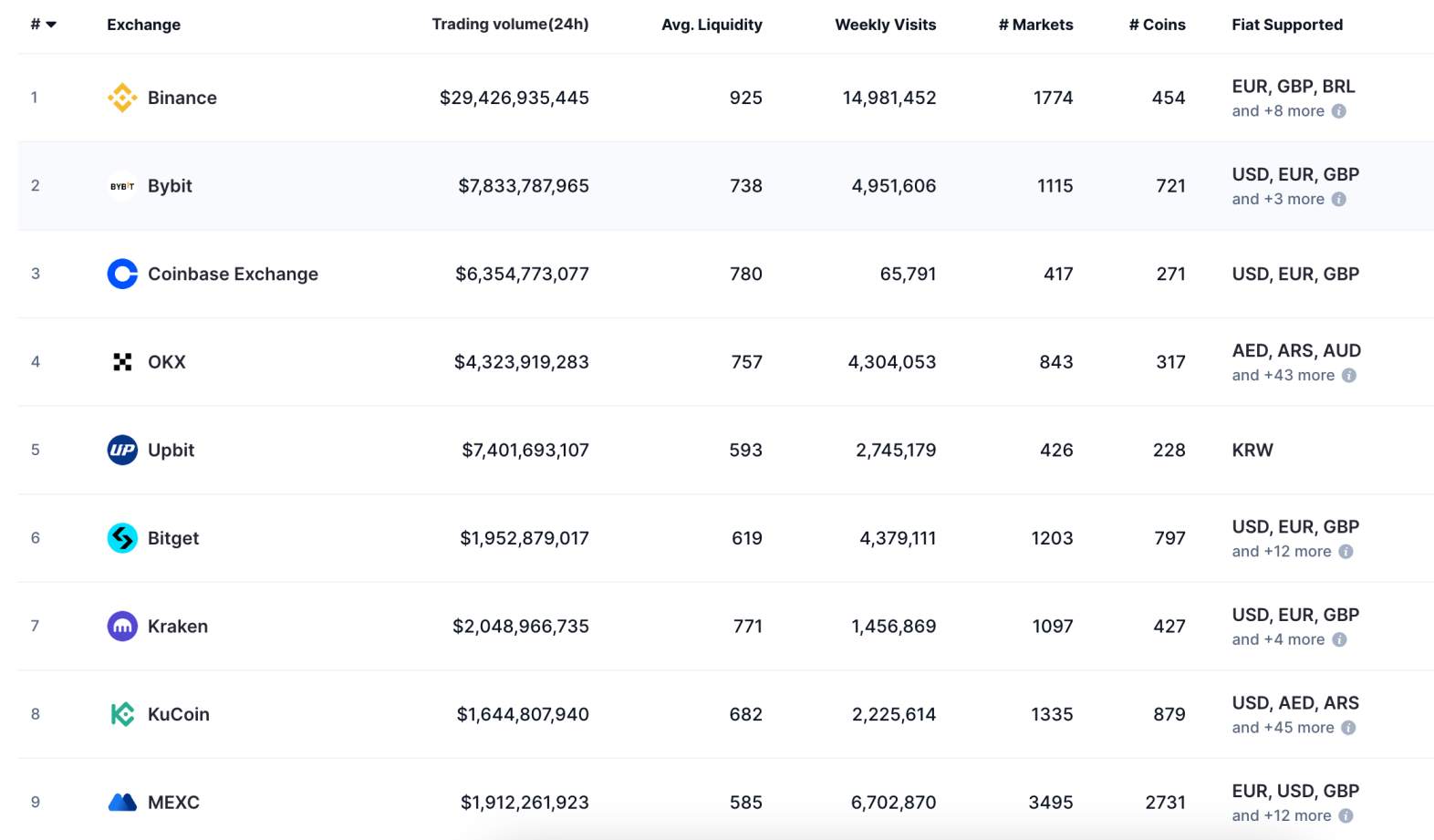Open the Coinbase Exchange link

coord(233,274)
